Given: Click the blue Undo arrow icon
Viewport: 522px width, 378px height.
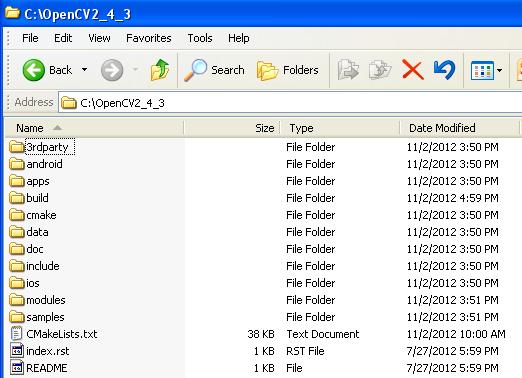Looking at the screenshot, I should 444,70.
